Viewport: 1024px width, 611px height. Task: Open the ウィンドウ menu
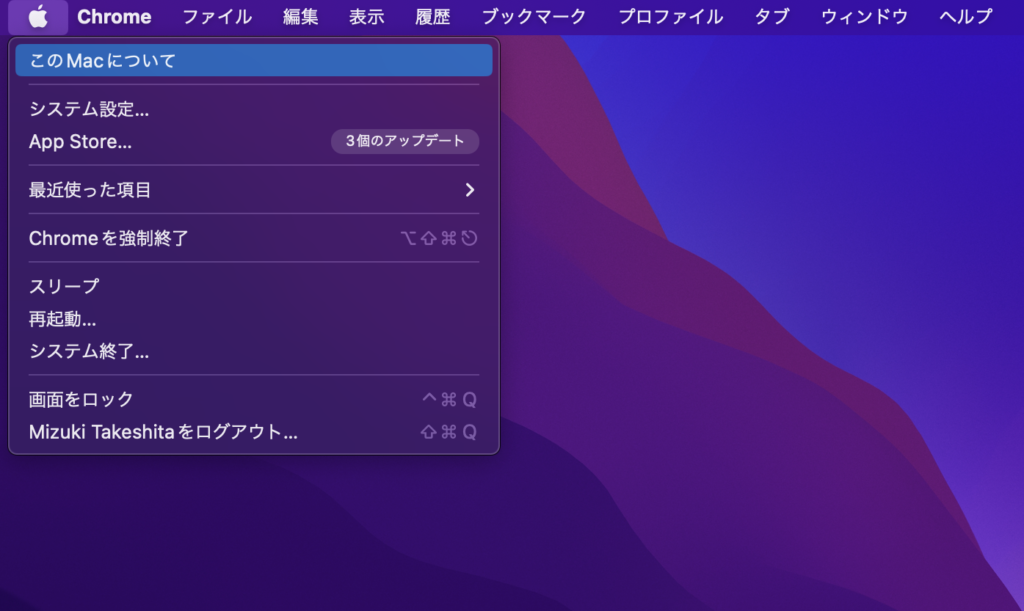tap(864, 17)
